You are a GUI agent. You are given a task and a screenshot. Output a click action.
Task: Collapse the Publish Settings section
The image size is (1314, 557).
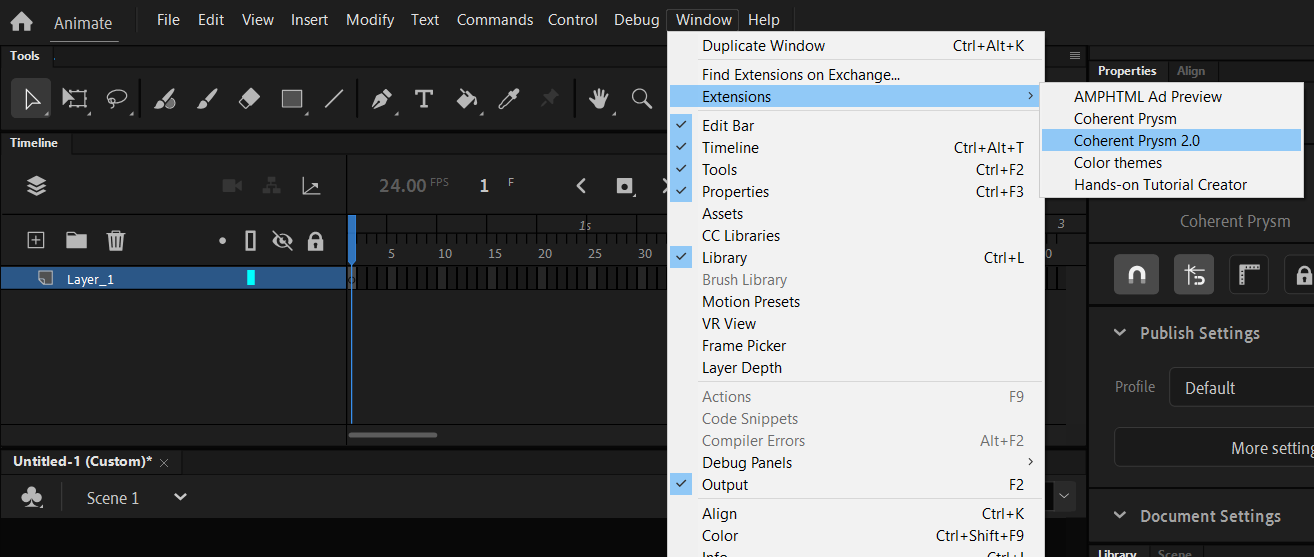(1120, 333)
